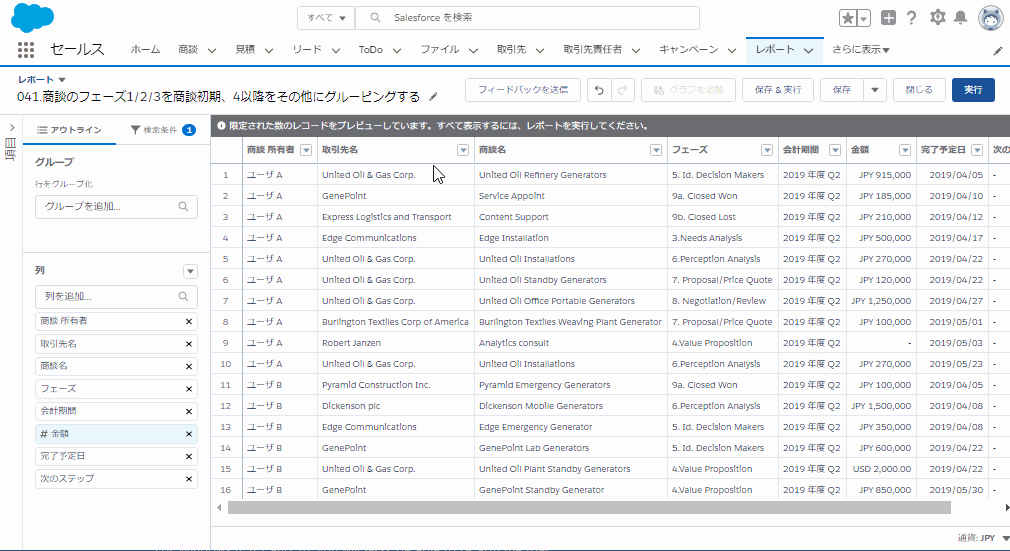The height and width of the screenshot is (551, 1010).
Task: Open the setup gear icon
Action: [937, 17]
